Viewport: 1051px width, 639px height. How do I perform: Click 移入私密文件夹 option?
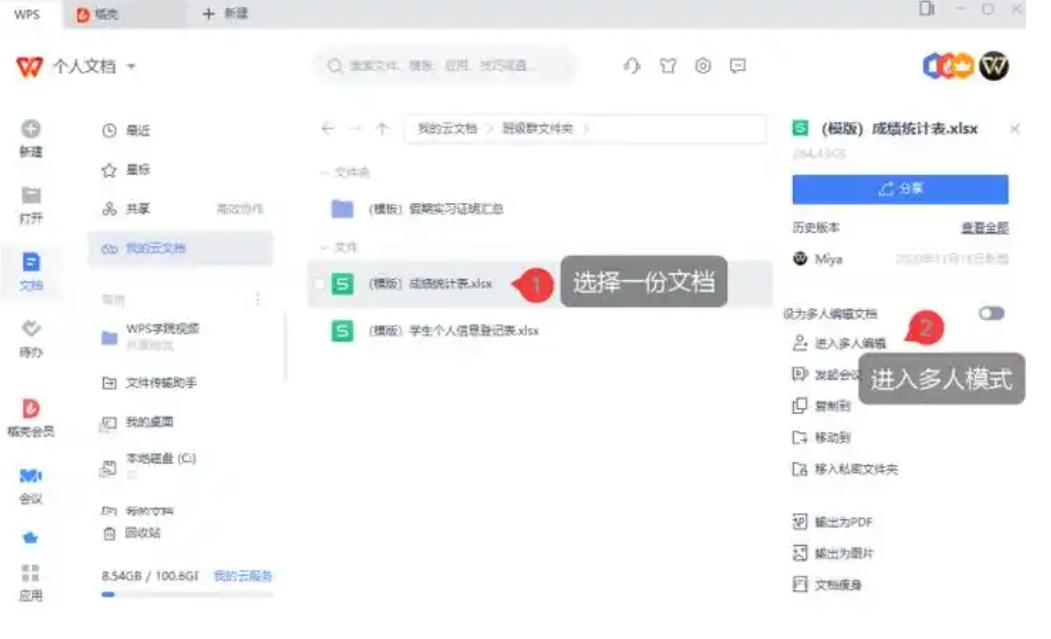click(x=845, y=469)
